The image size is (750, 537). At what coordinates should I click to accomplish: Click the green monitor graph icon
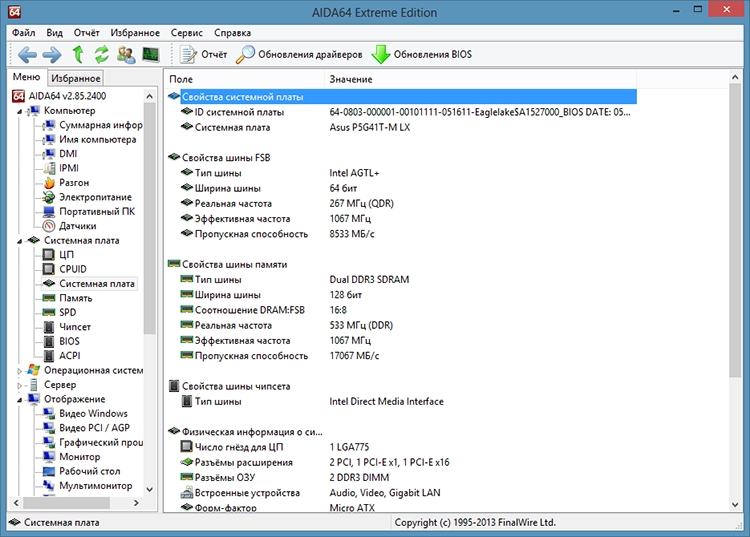point(150,54)
